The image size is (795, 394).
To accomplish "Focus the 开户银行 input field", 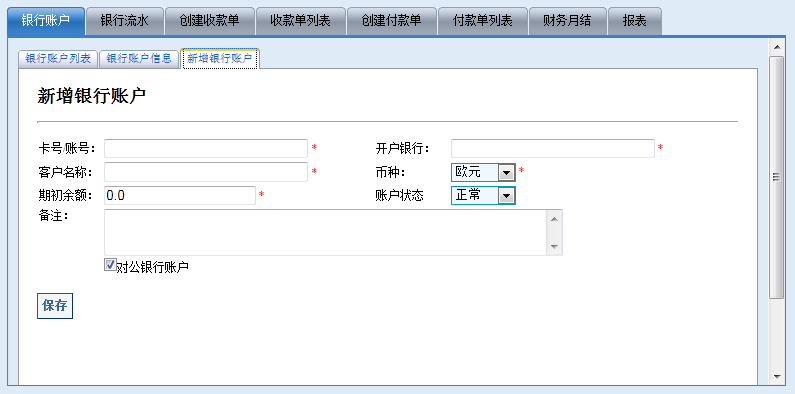I will pos(553,149).
